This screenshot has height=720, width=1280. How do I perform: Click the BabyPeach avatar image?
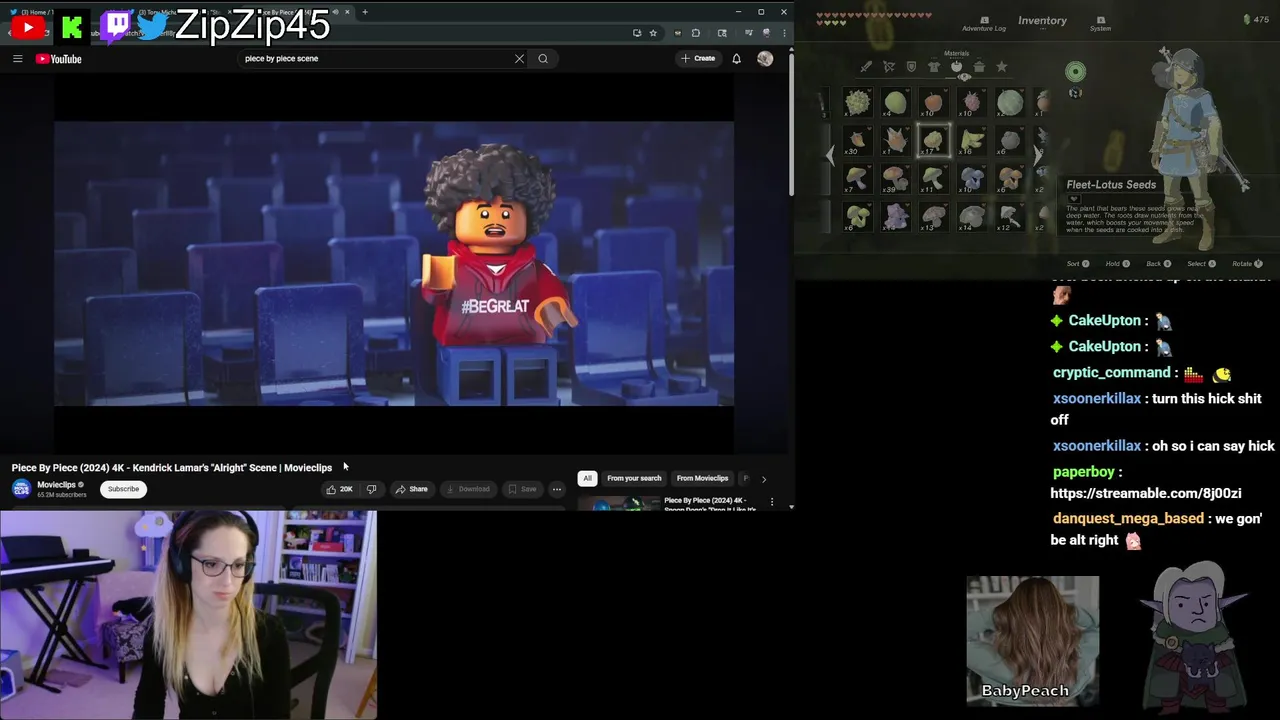coord(1033,640)
